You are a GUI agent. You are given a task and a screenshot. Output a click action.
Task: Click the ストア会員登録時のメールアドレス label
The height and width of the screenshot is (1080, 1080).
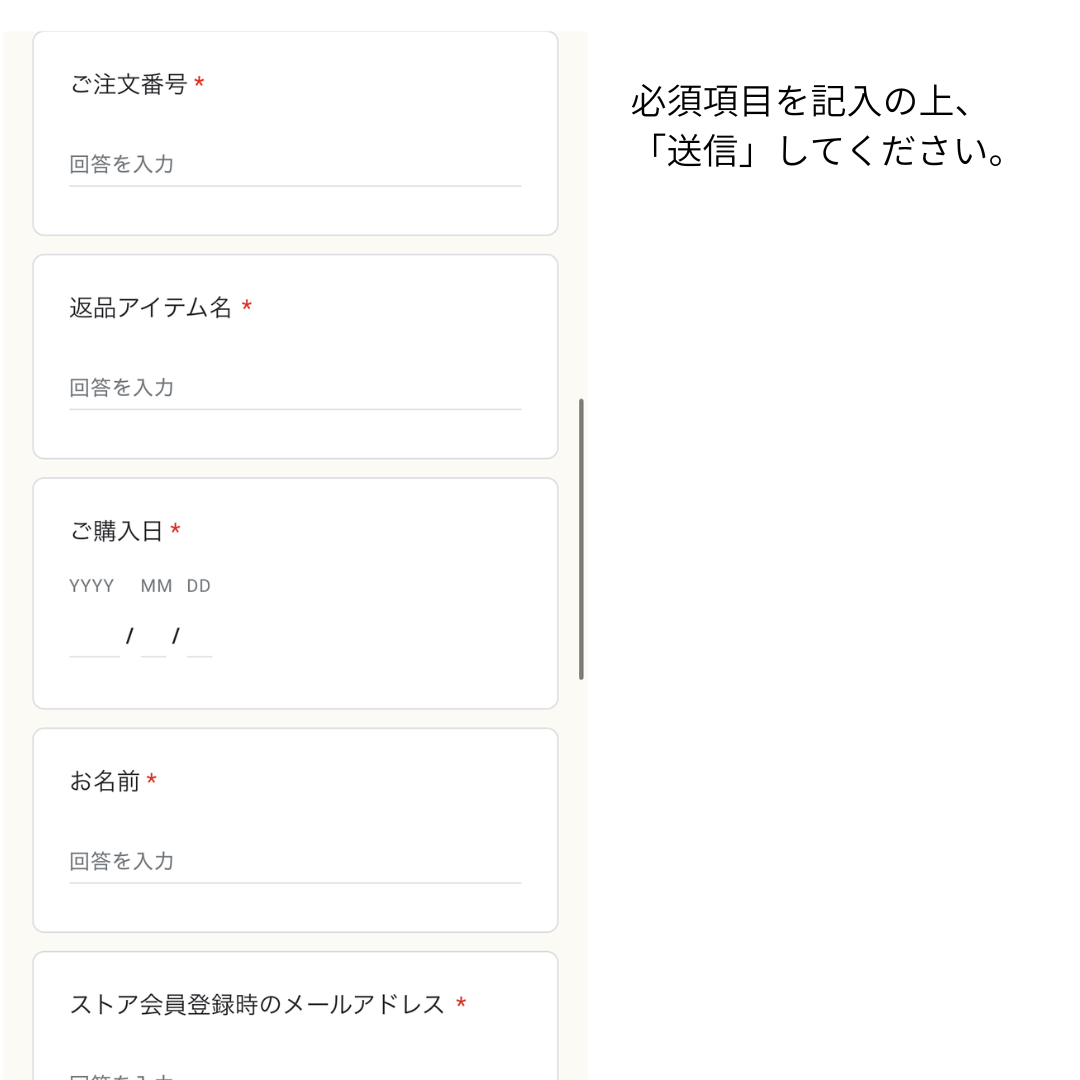(257, 1005)
